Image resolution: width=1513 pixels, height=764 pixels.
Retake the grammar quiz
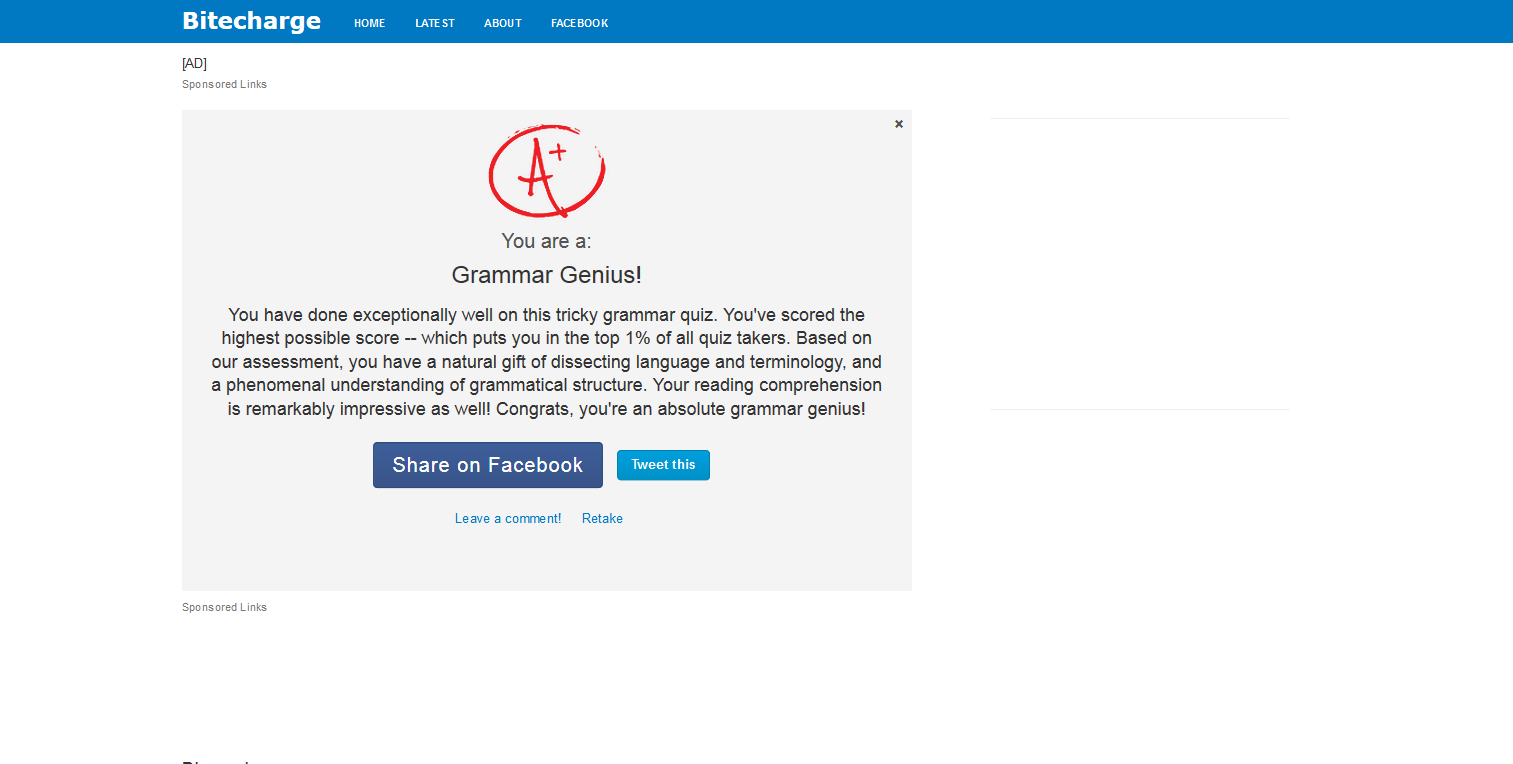[602, 518]
